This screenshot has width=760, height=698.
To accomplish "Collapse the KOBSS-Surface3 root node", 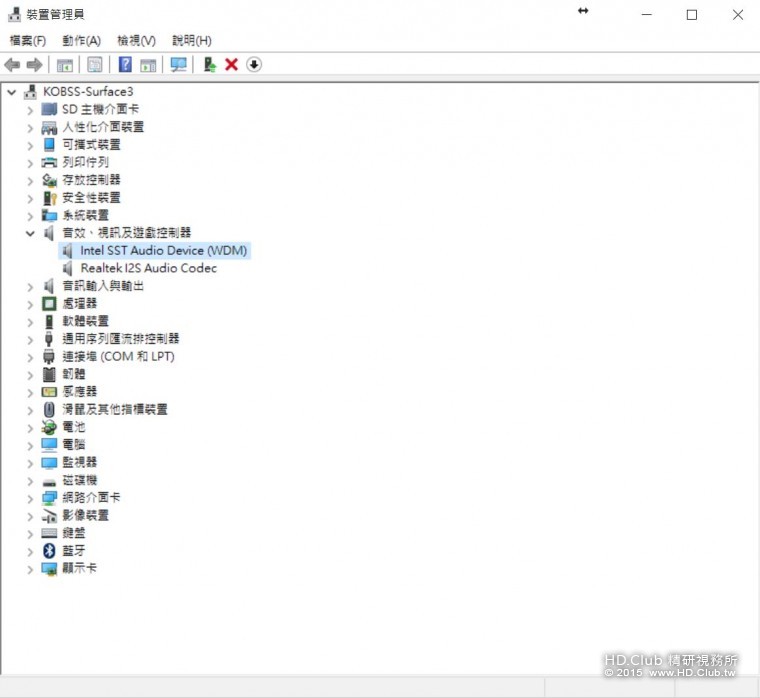I will pyautogui.click(x=12, y=92).
